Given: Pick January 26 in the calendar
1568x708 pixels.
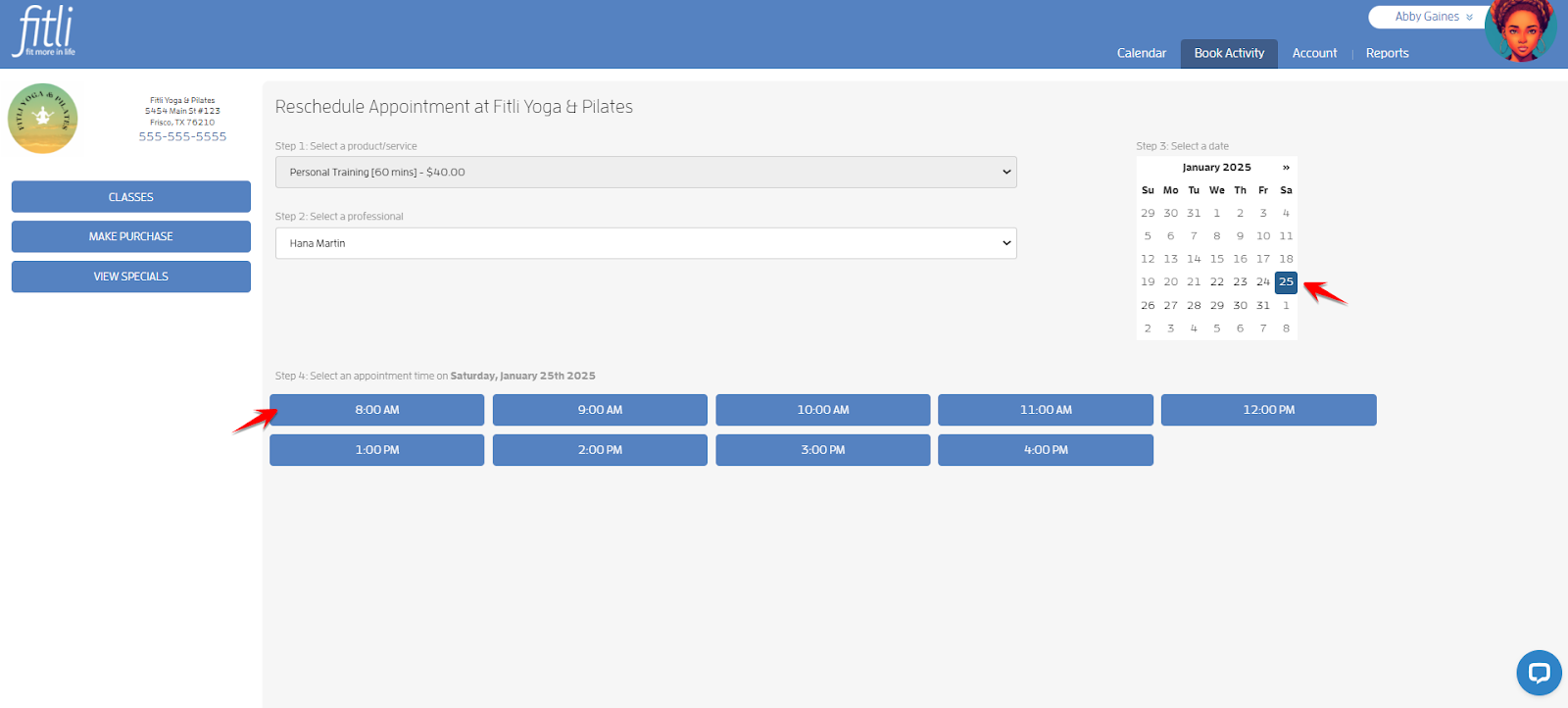Looking at the screenshot, I should [1148, 305].
